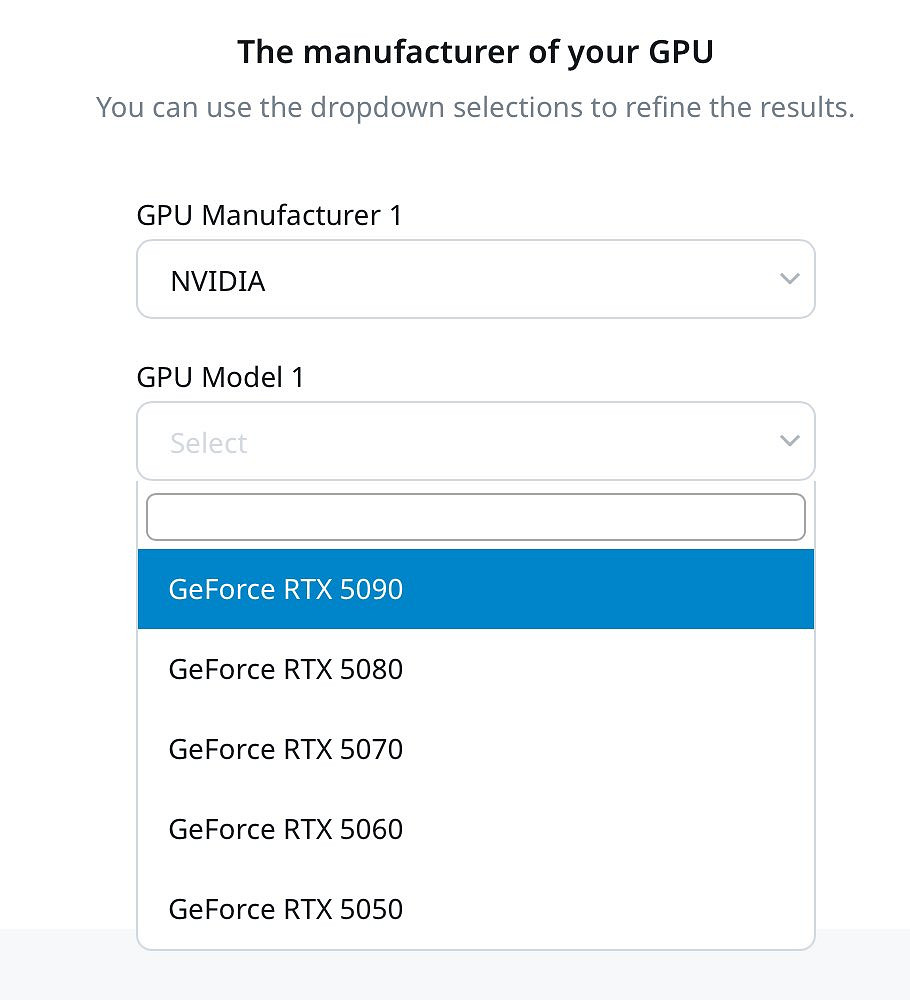
Task: Click the search box inside the model dropdown
Action: (x=475, y=516)
